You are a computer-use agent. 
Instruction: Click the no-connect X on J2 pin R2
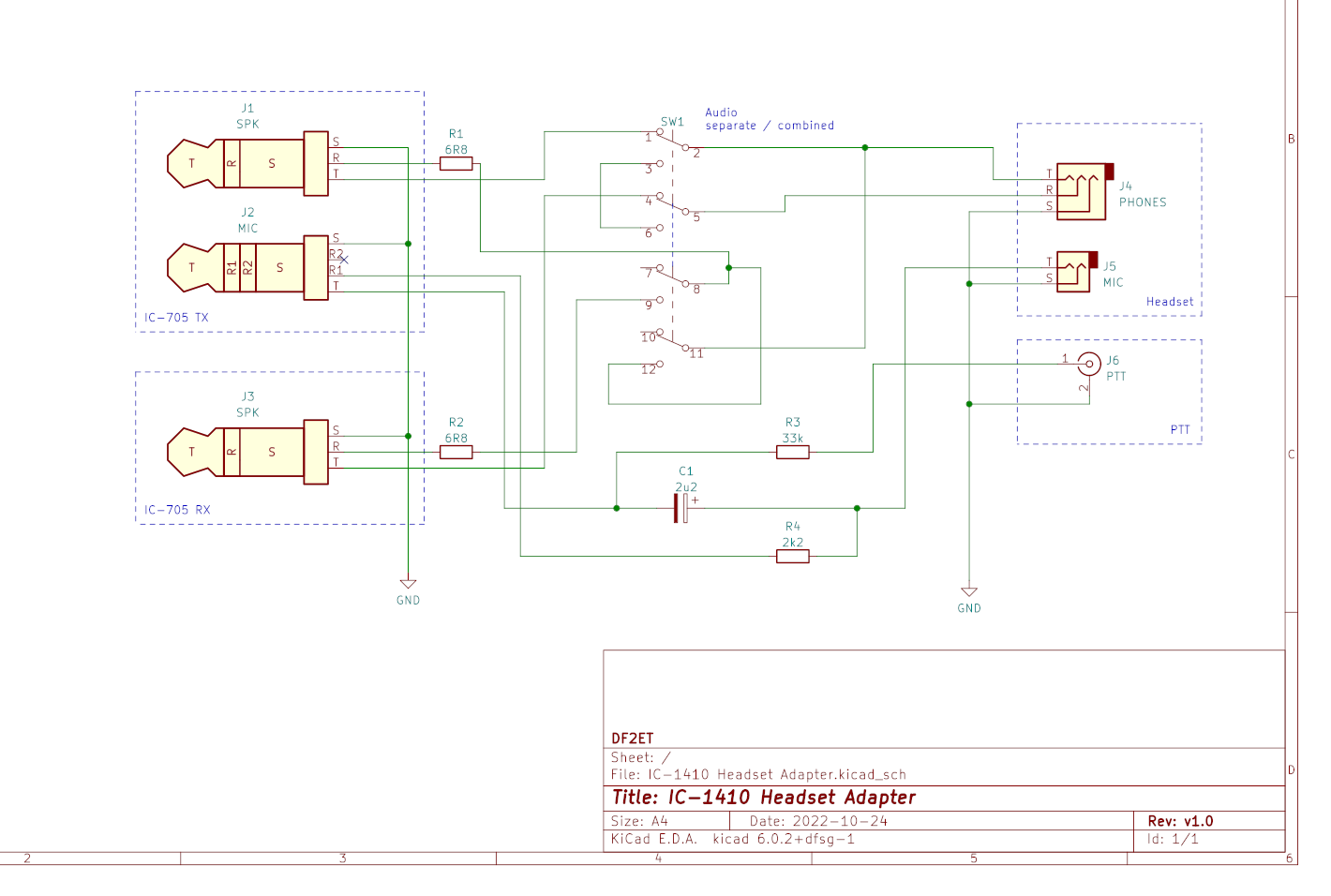(x=344, y=260)
